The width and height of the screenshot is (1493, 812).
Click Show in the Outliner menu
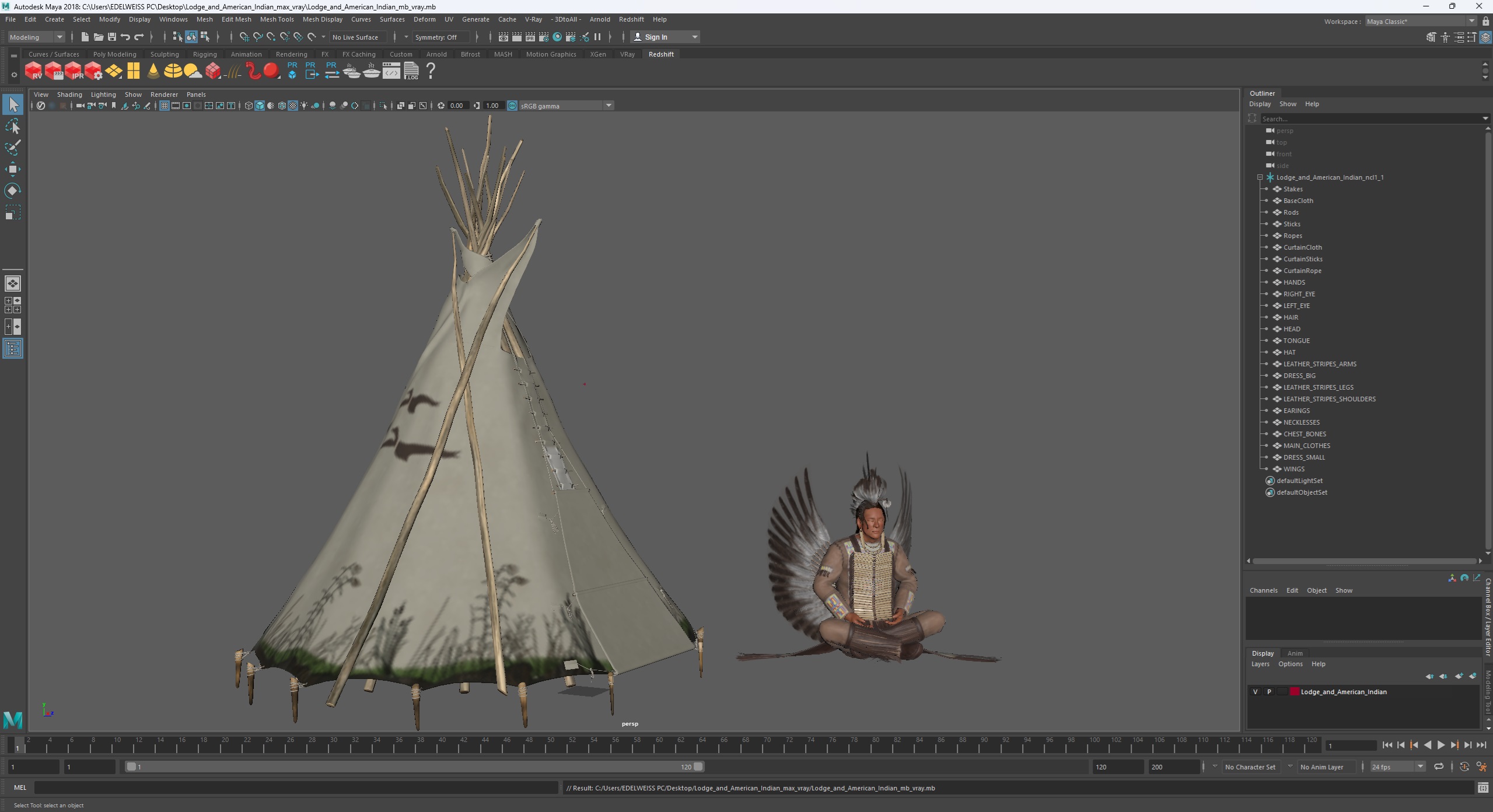coord(1288,104)
